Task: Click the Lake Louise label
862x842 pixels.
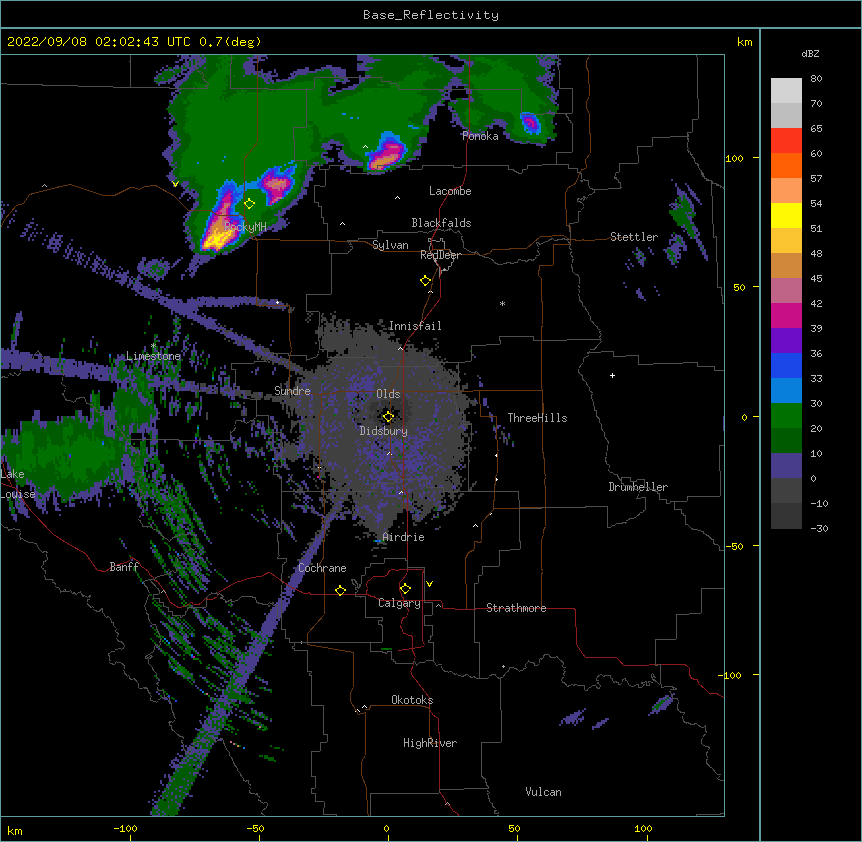Action: click(18, 484)
